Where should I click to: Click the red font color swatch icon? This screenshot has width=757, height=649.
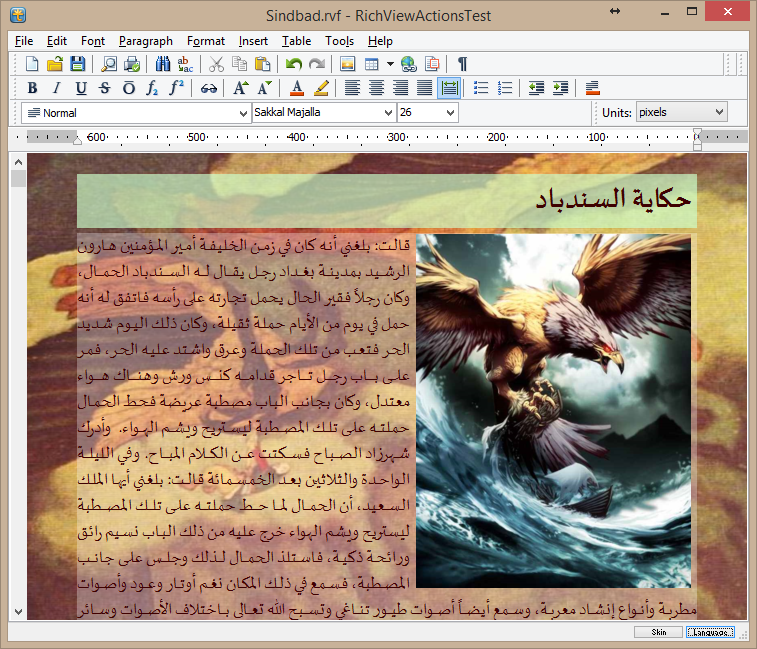pos(297,88)
